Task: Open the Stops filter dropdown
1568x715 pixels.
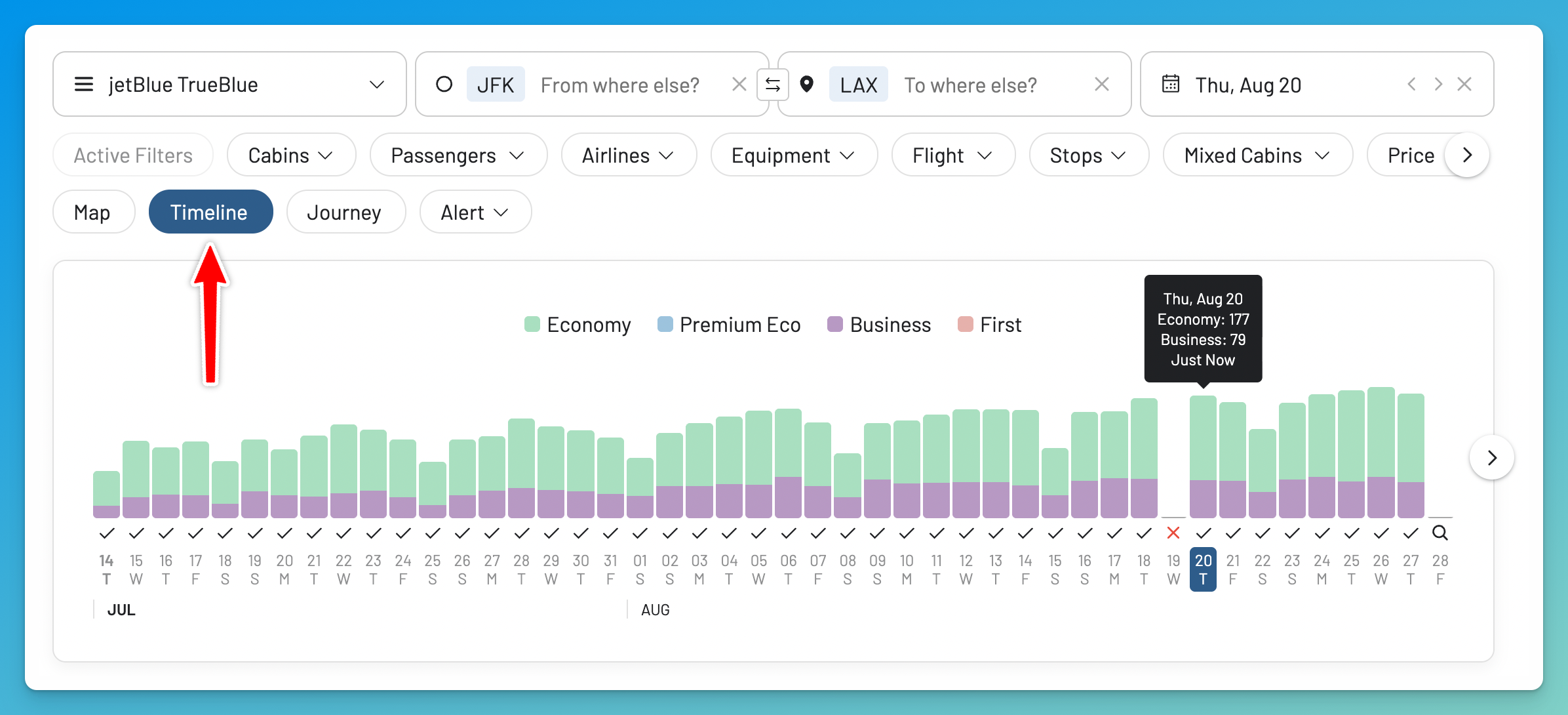Action: click(1089, 155)
